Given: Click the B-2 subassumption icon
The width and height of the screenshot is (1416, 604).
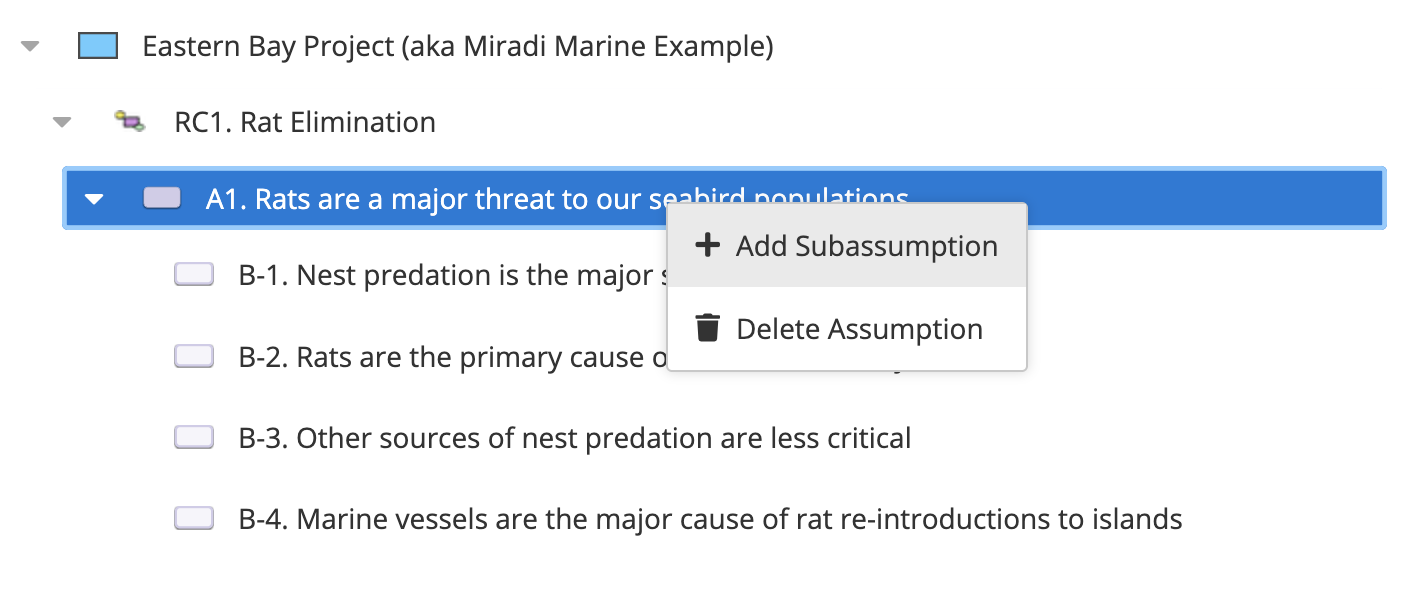Looking at the screenshot, I should [x=194, y=356].
